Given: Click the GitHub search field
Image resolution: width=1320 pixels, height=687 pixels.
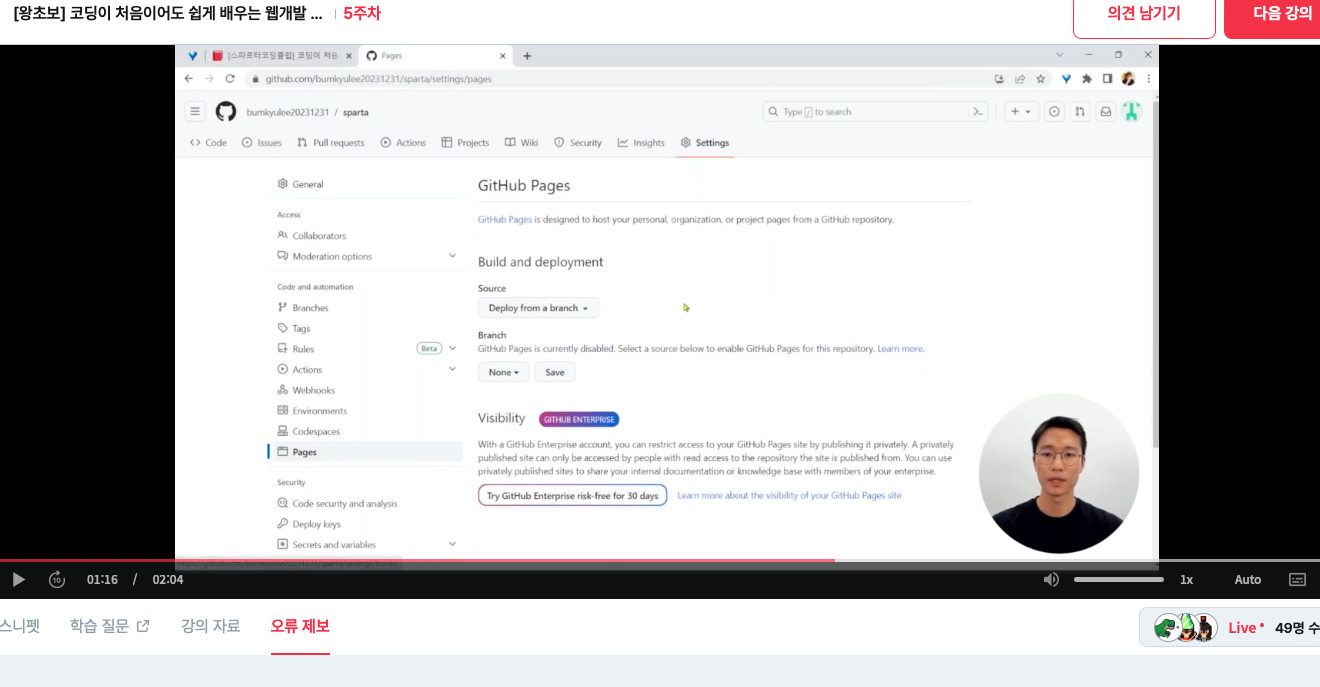Looking at the screenshot, I should (864, 112).
